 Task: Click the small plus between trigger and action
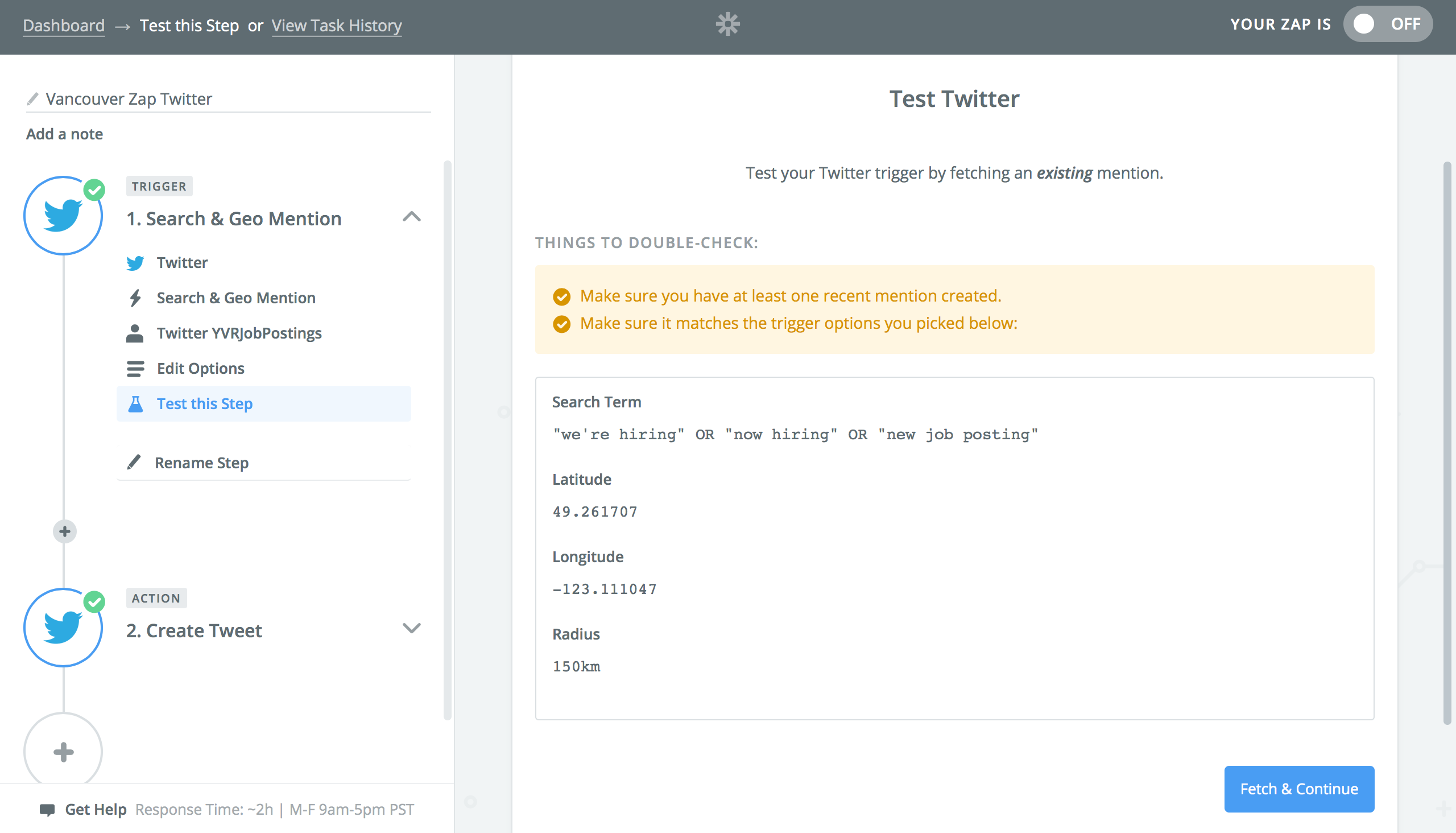[65, 531]
